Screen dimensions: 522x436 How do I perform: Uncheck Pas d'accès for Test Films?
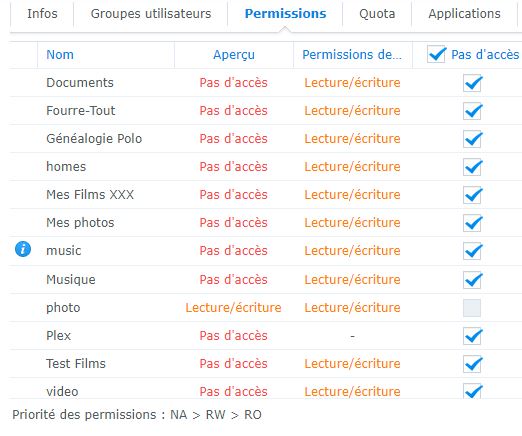pyautogui.click(x=472, y=364)
